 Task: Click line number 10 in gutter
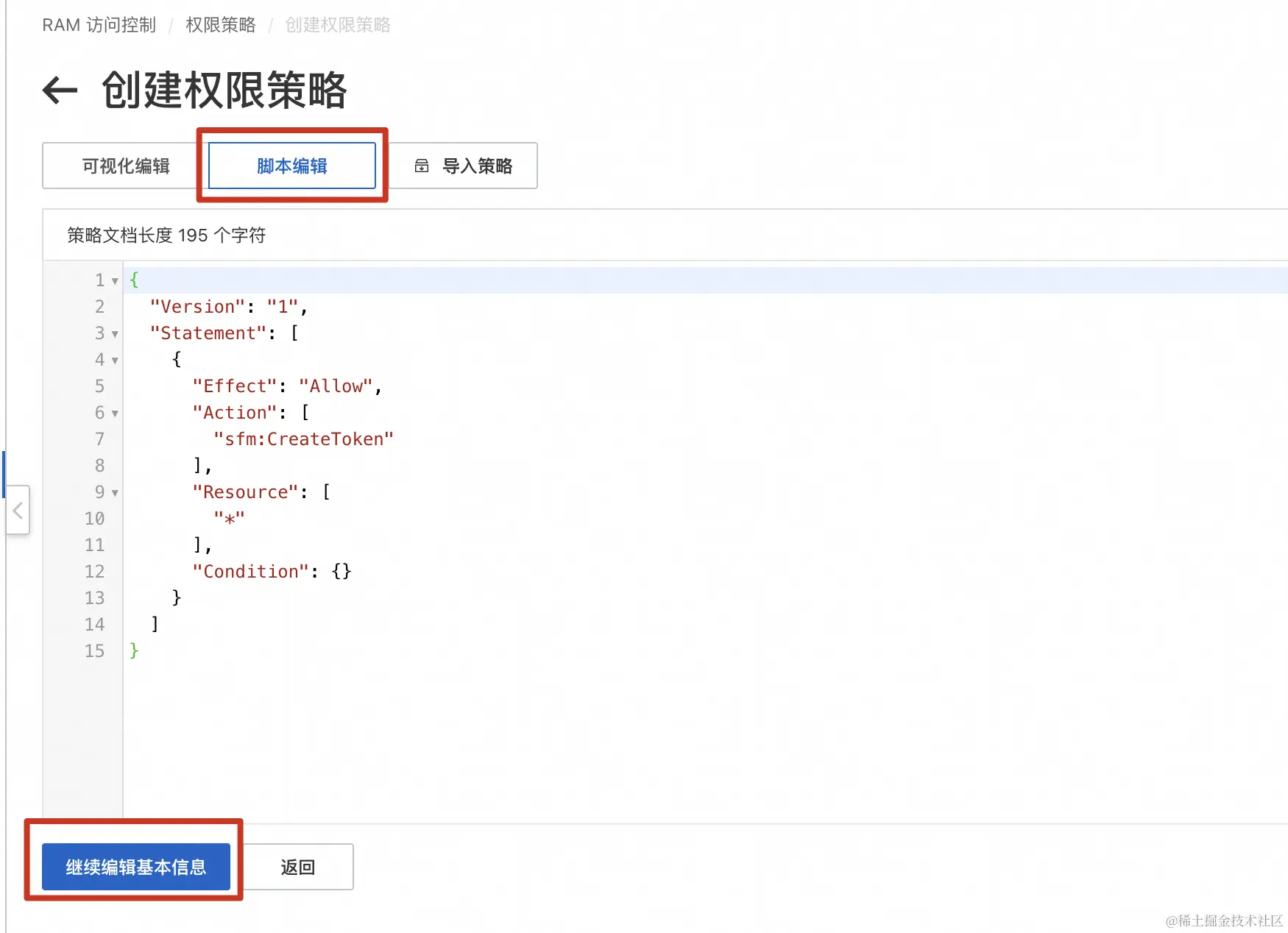[x=95, y=519]
